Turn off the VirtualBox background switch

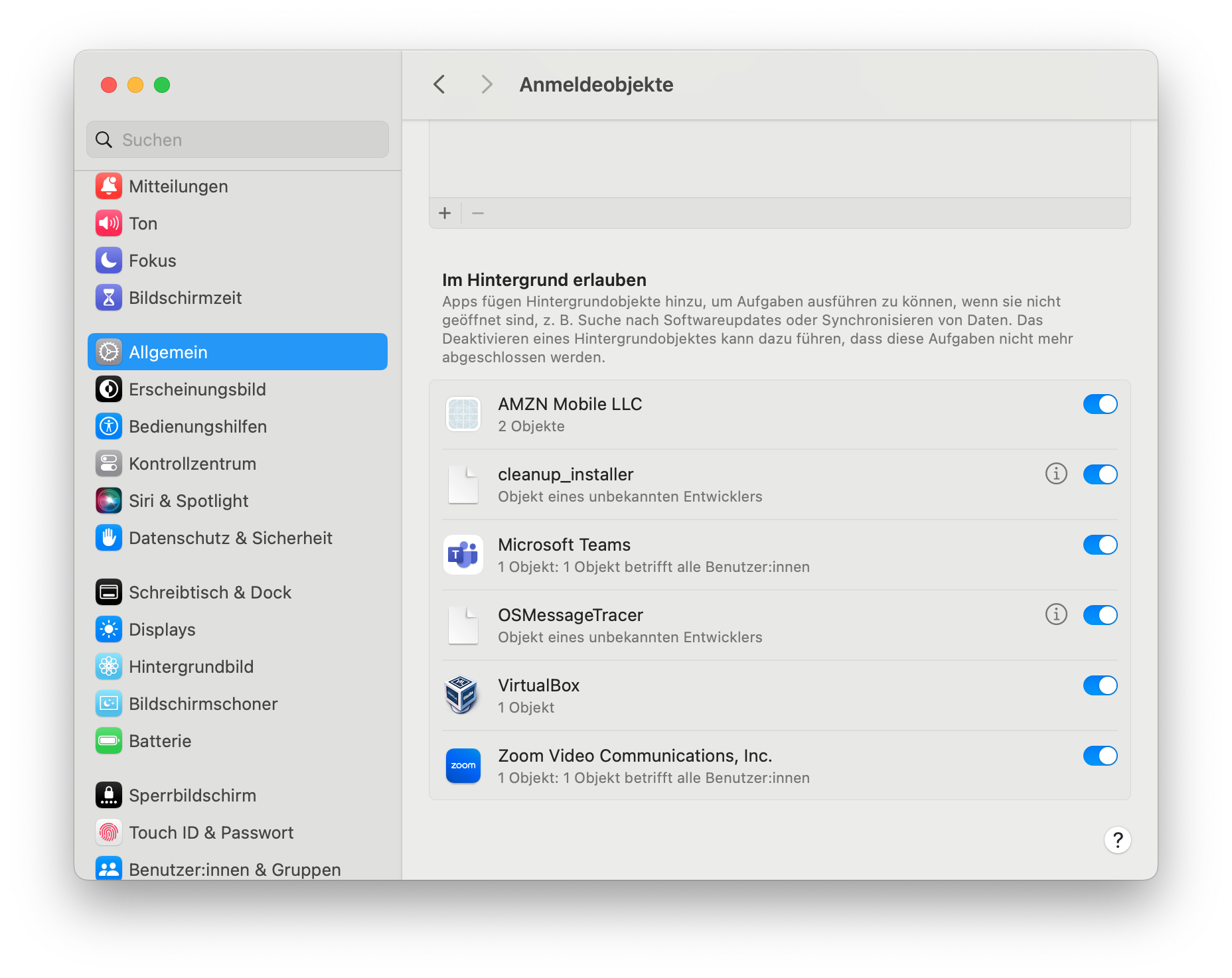pos(1100,685)
